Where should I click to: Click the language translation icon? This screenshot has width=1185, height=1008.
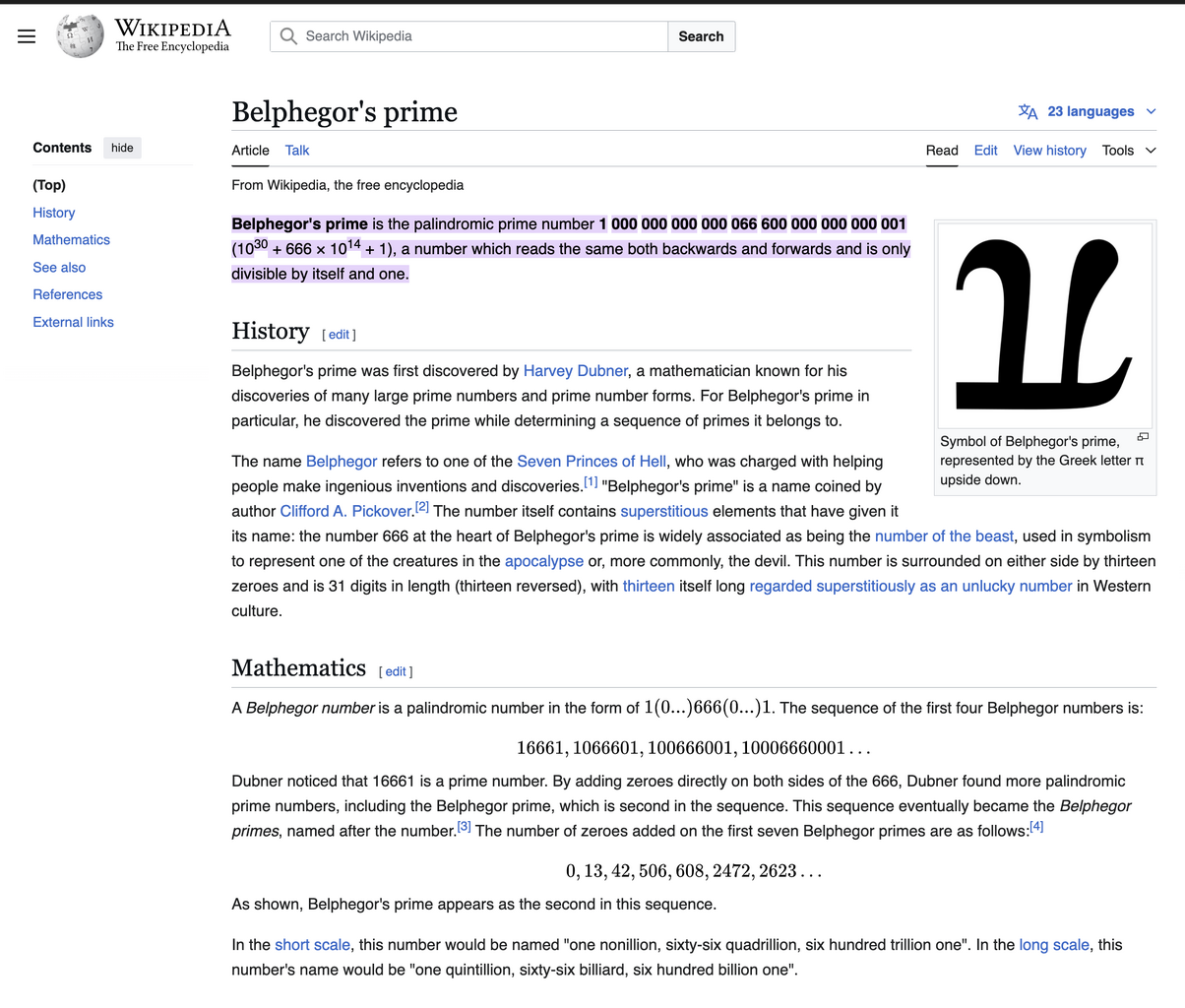1028,111
